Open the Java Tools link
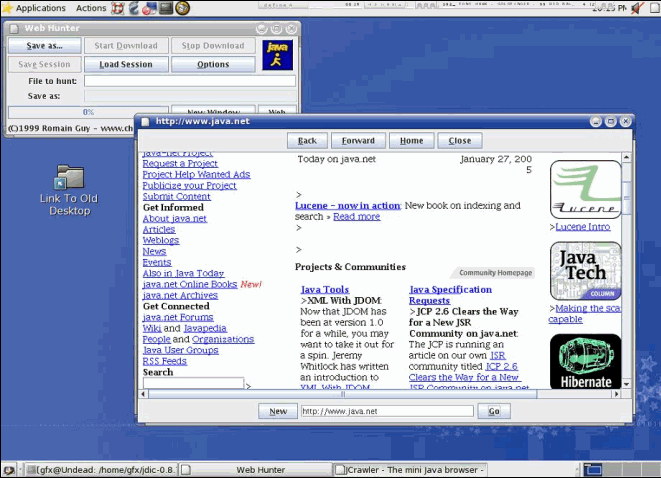 (x=325, y=289)
